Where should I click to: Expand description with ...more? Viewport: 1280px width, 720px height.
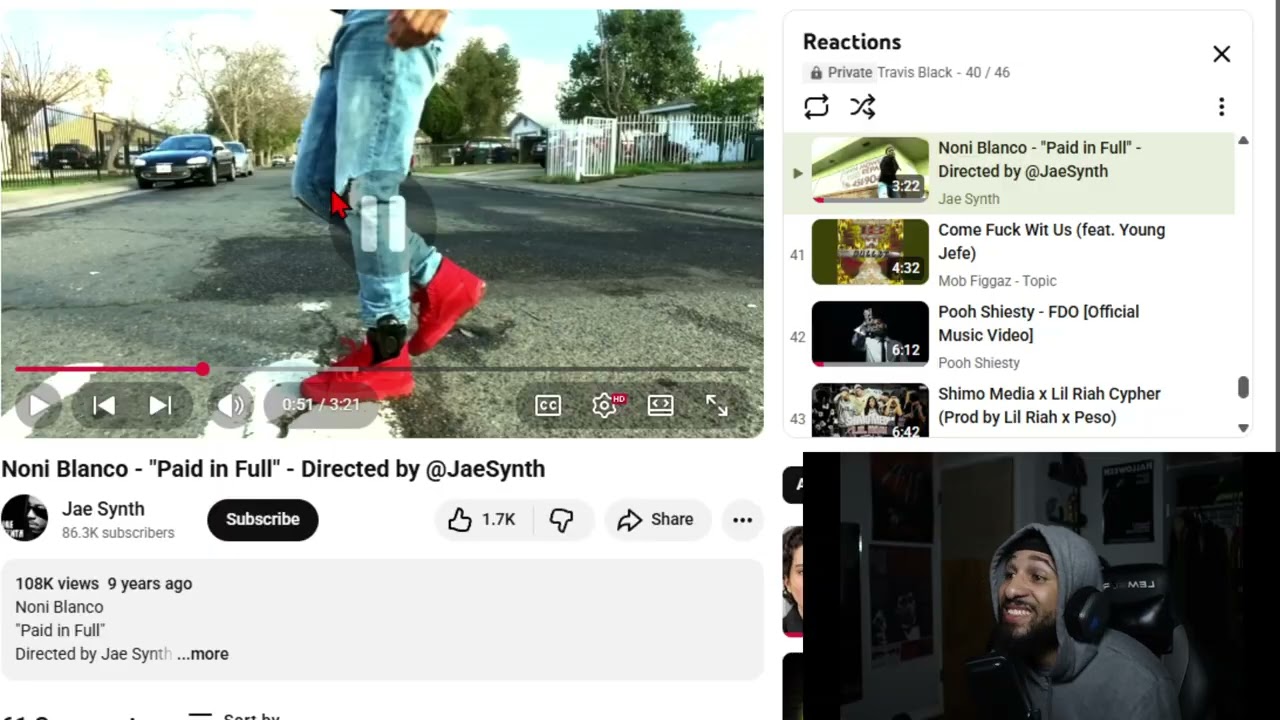pyautogui.click(x=203, y=654)
